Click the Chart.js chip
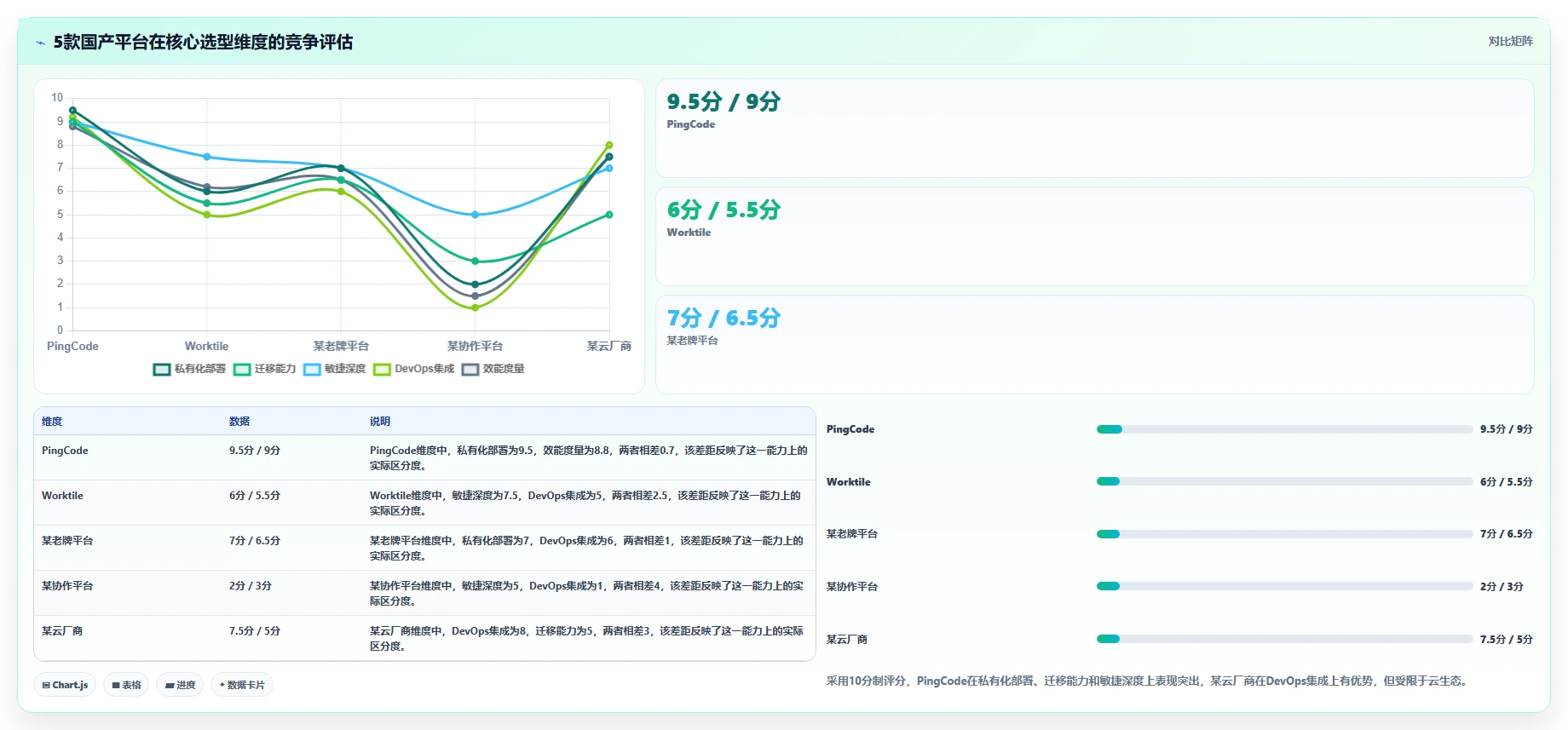Viewport: 1568px width, 730px height. [65, 685]
